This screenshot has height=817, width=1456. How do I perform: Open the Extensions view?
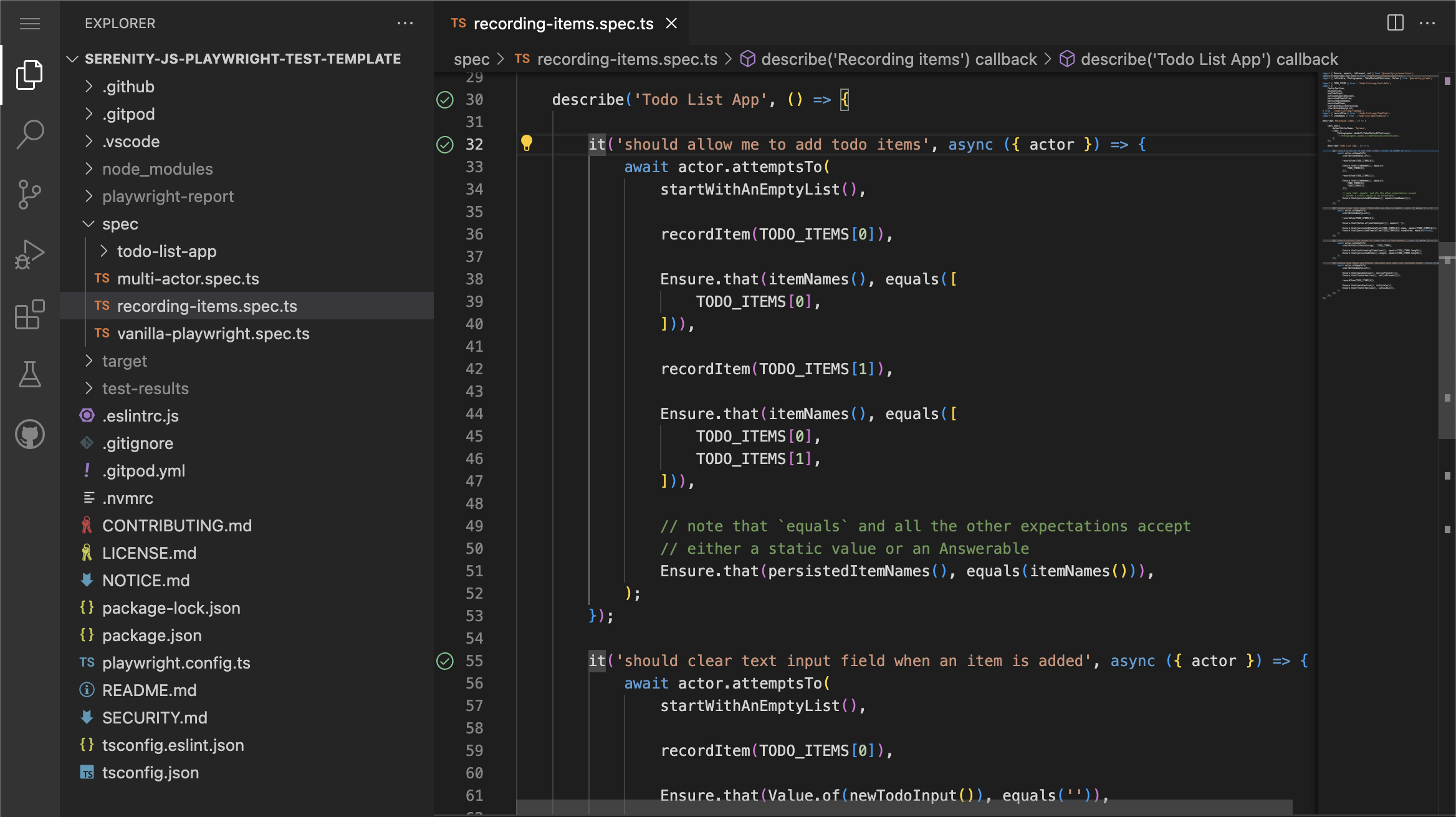(30, 314)
